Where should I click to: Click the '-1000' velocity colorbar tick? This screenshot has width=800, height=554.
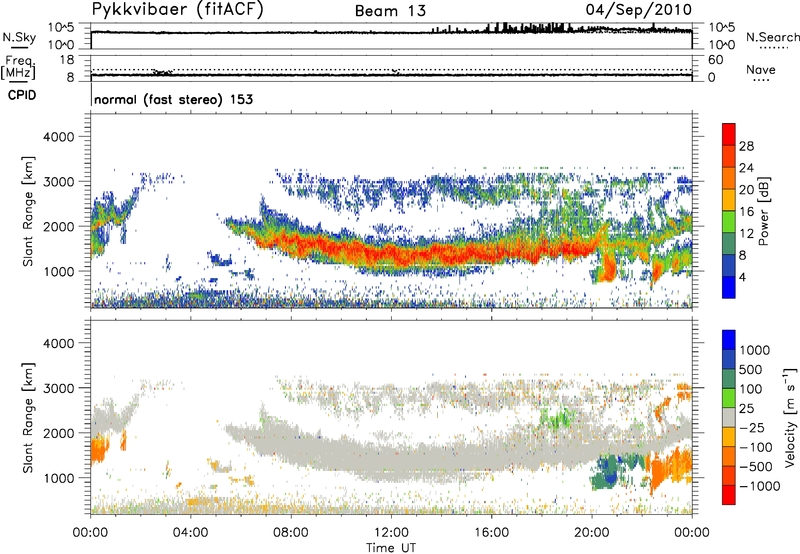(760, 486)
